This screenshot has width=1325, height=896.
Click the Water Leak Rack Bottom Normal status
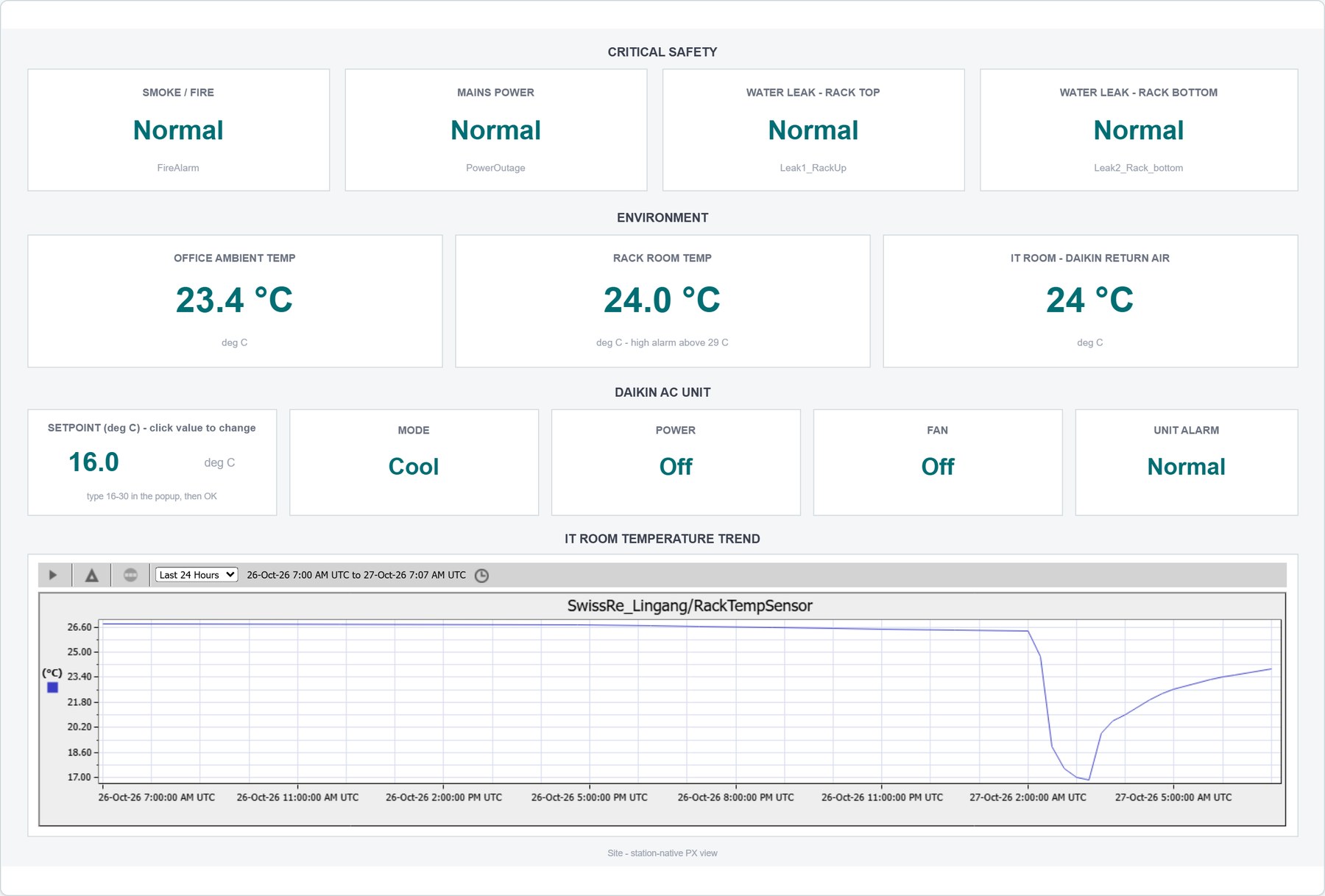(1139, 130)
